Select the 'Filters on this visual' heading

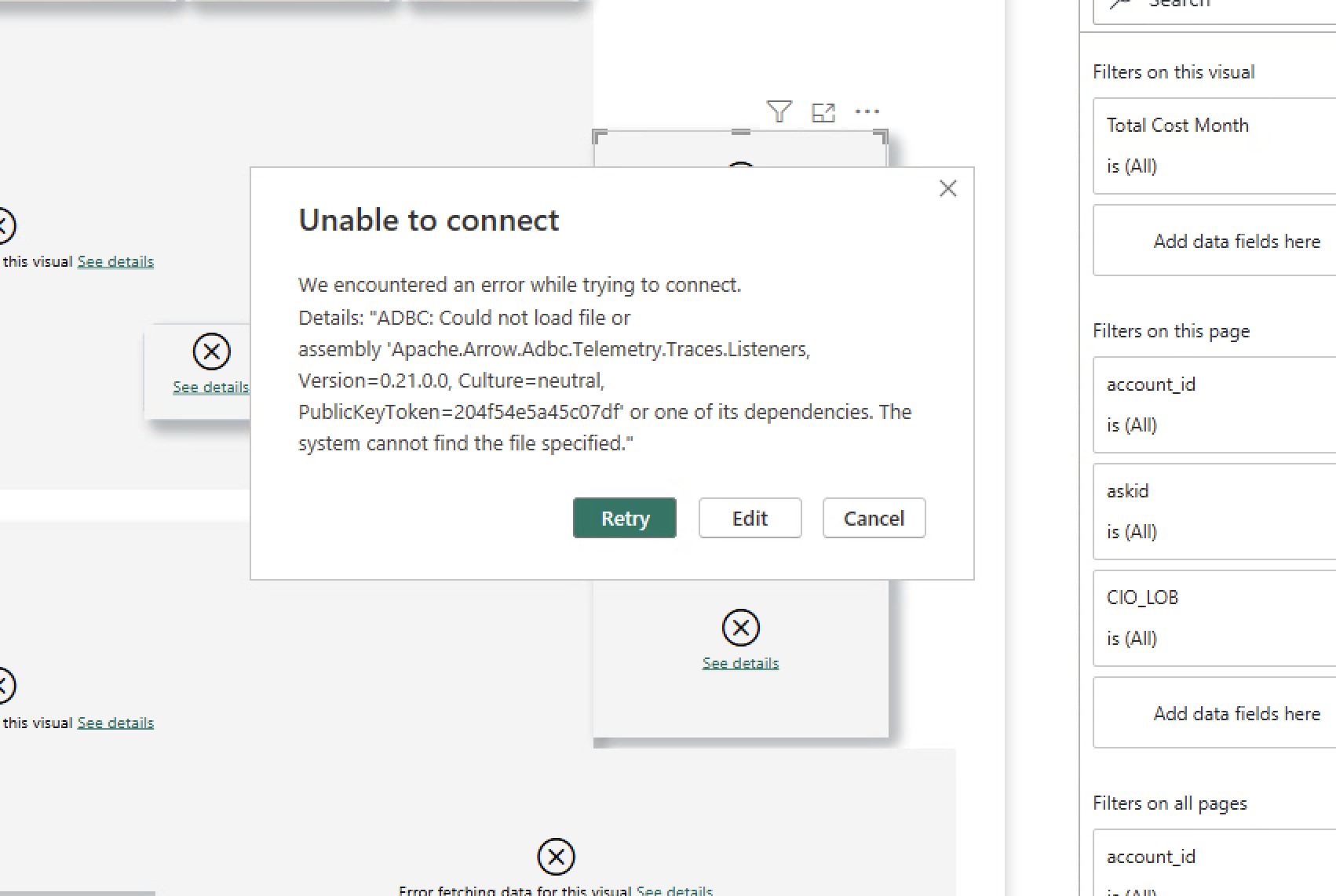coord(1174,72)
